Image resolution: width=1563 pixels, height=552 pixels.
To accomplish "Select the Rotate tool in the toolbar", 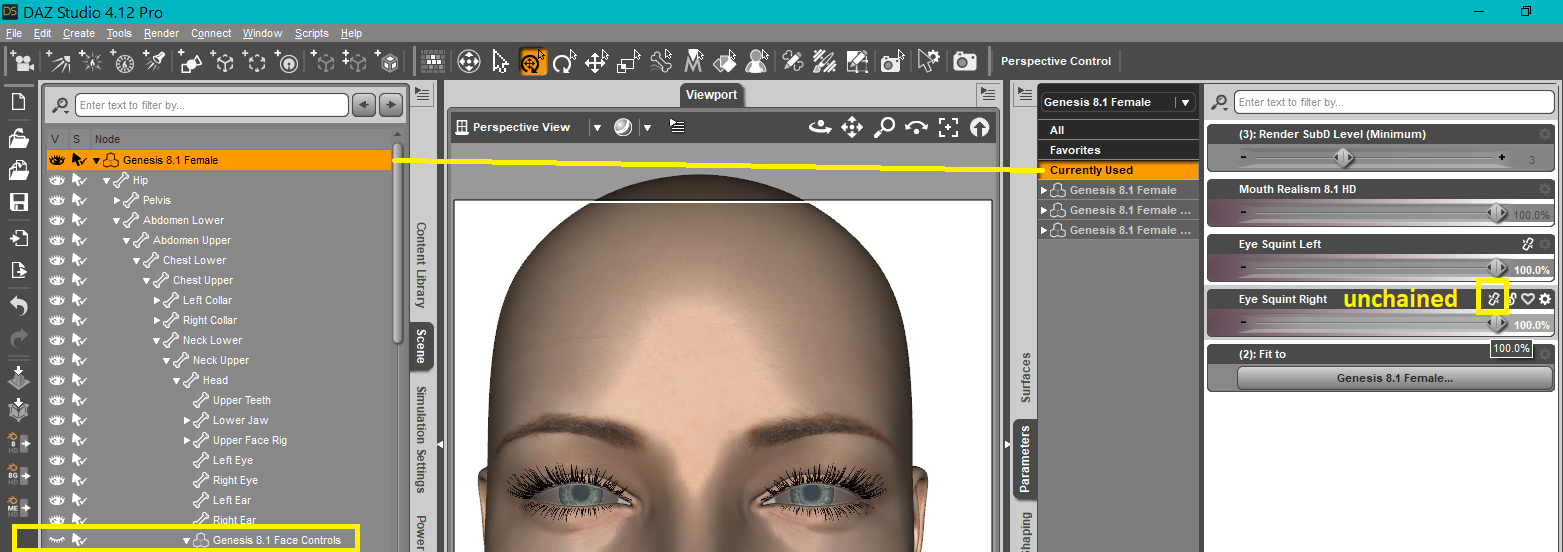I will click(x=565, y=62).
